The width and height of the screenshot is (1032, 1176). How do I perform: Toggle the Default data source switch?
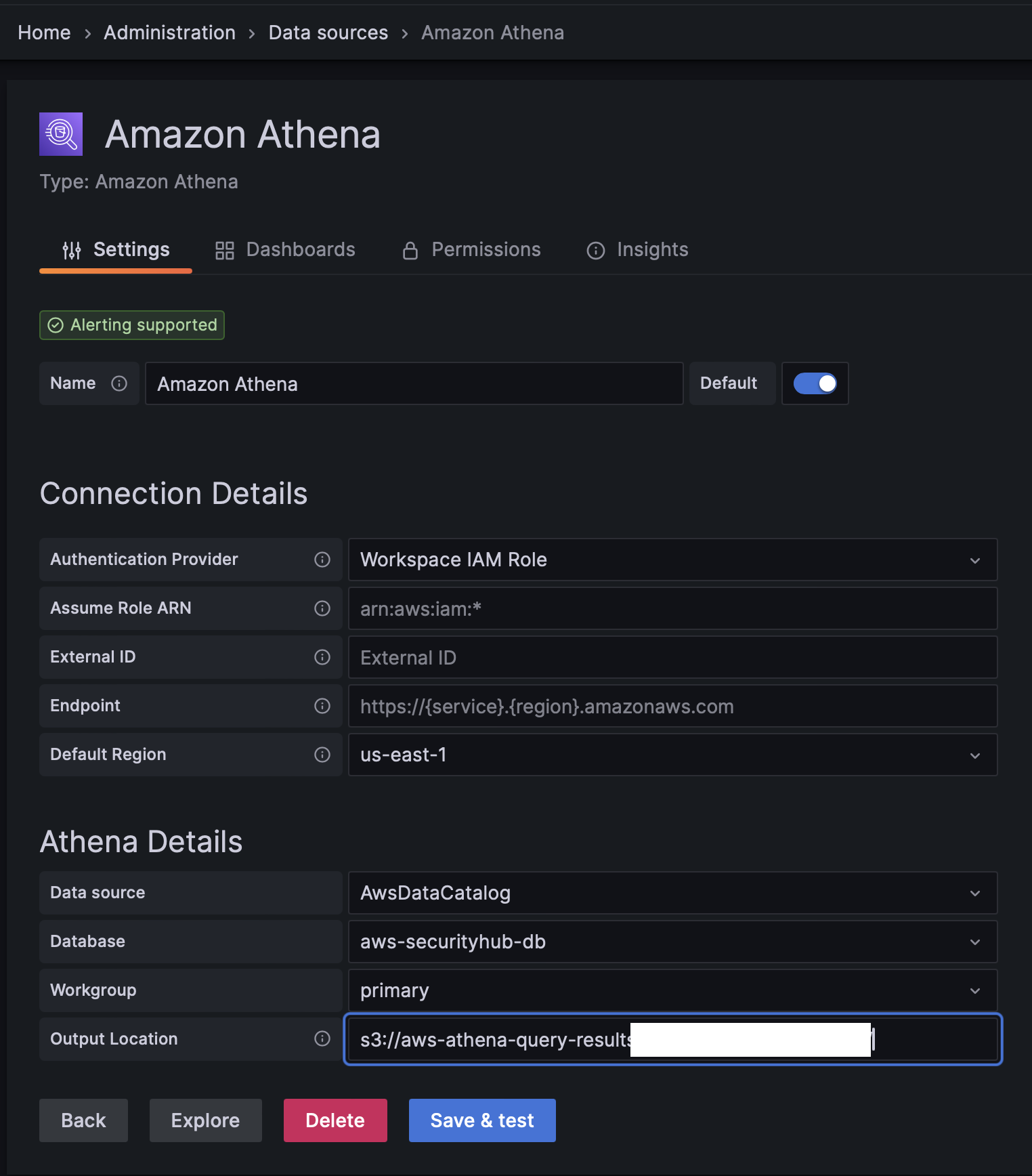coord(815,383)
